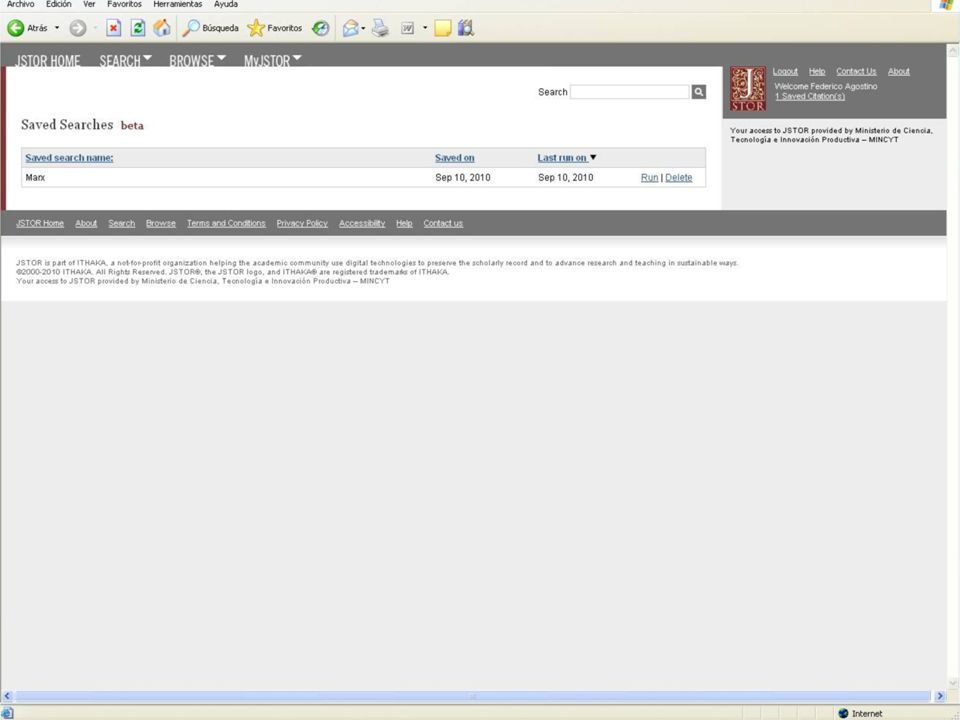960x720 pixels.
Task: Open the Atrás history dropdown arrow
Action: [57, 28]
